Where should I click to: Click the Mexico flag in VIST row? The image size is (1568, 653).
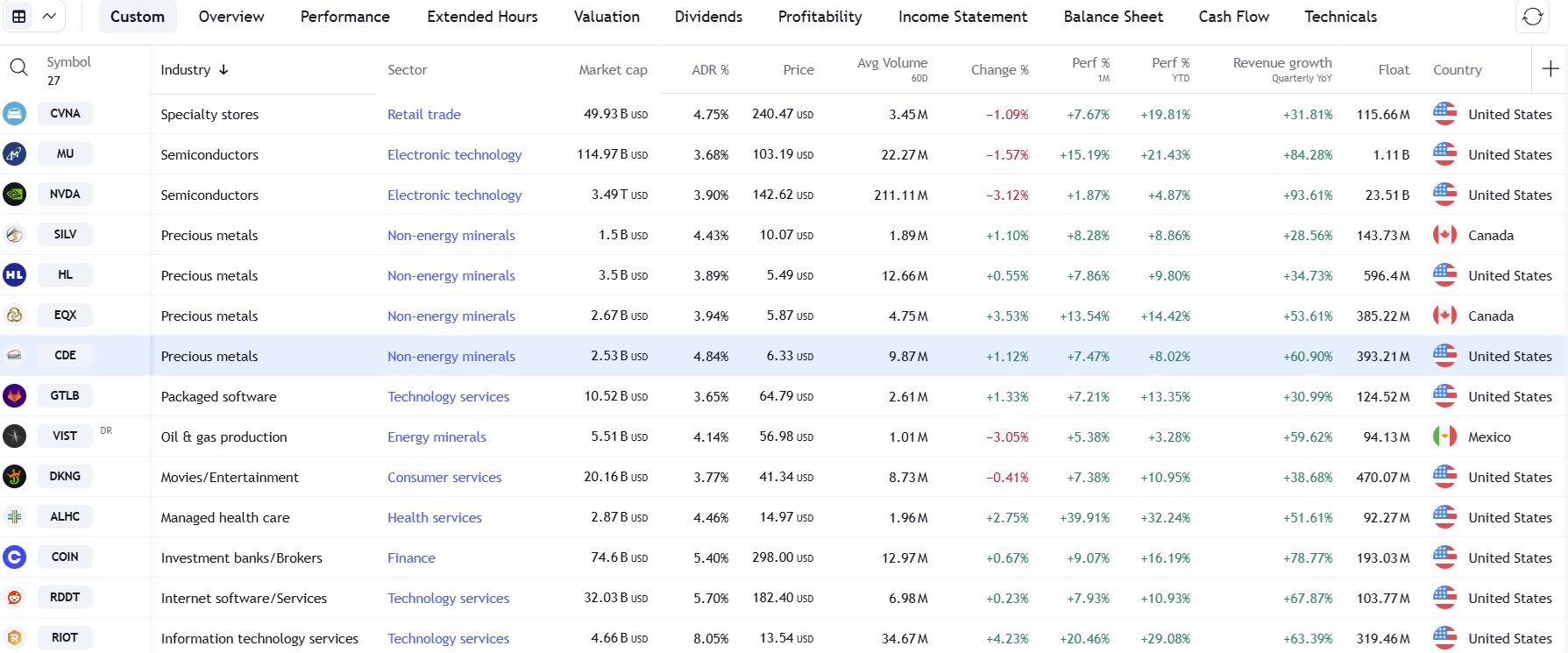pos(1444,437)
